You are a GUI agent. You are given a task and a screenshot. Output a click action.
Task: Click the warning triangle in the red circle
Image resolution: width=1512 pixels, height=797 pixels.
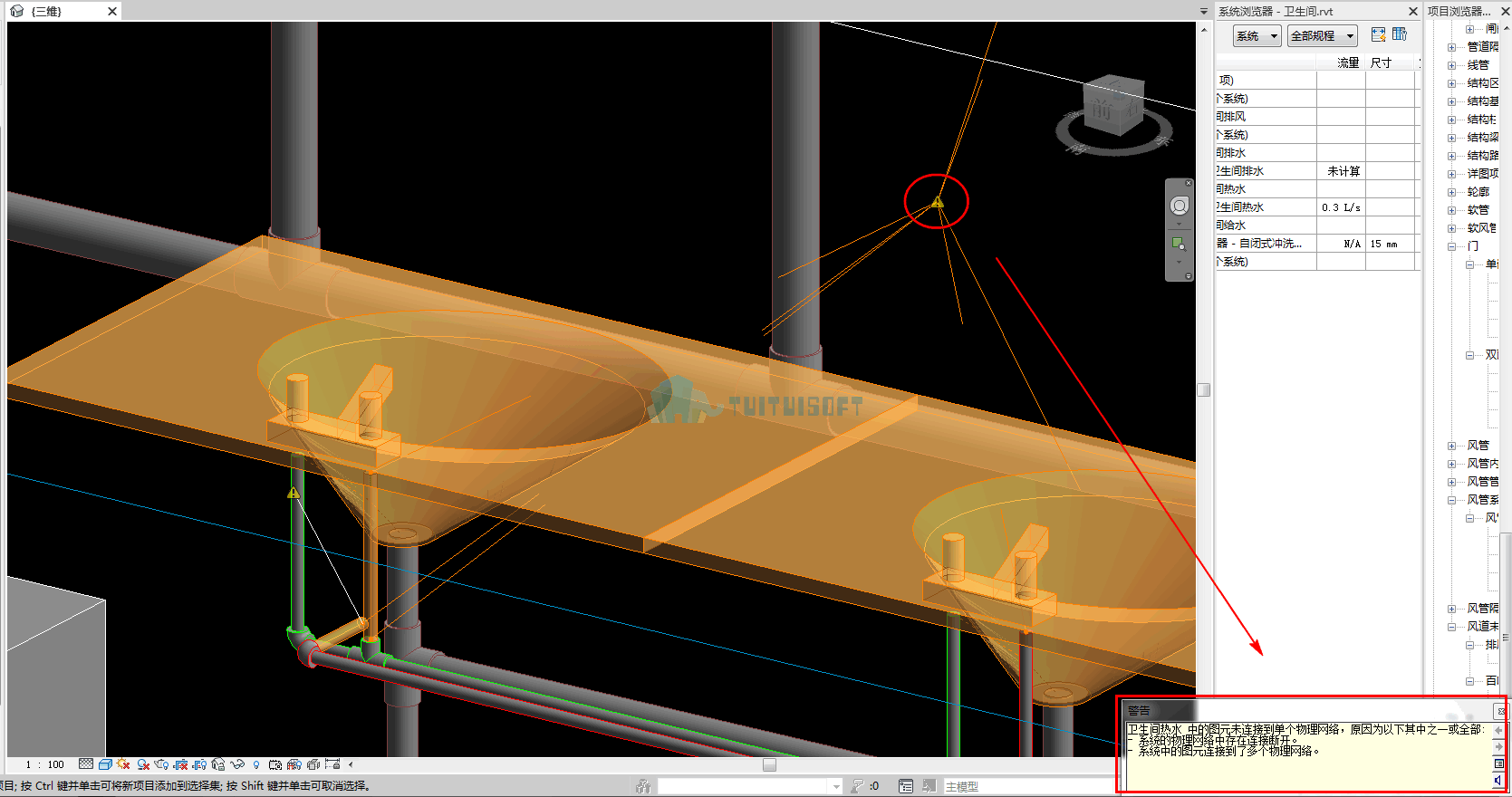pos(938,202)
